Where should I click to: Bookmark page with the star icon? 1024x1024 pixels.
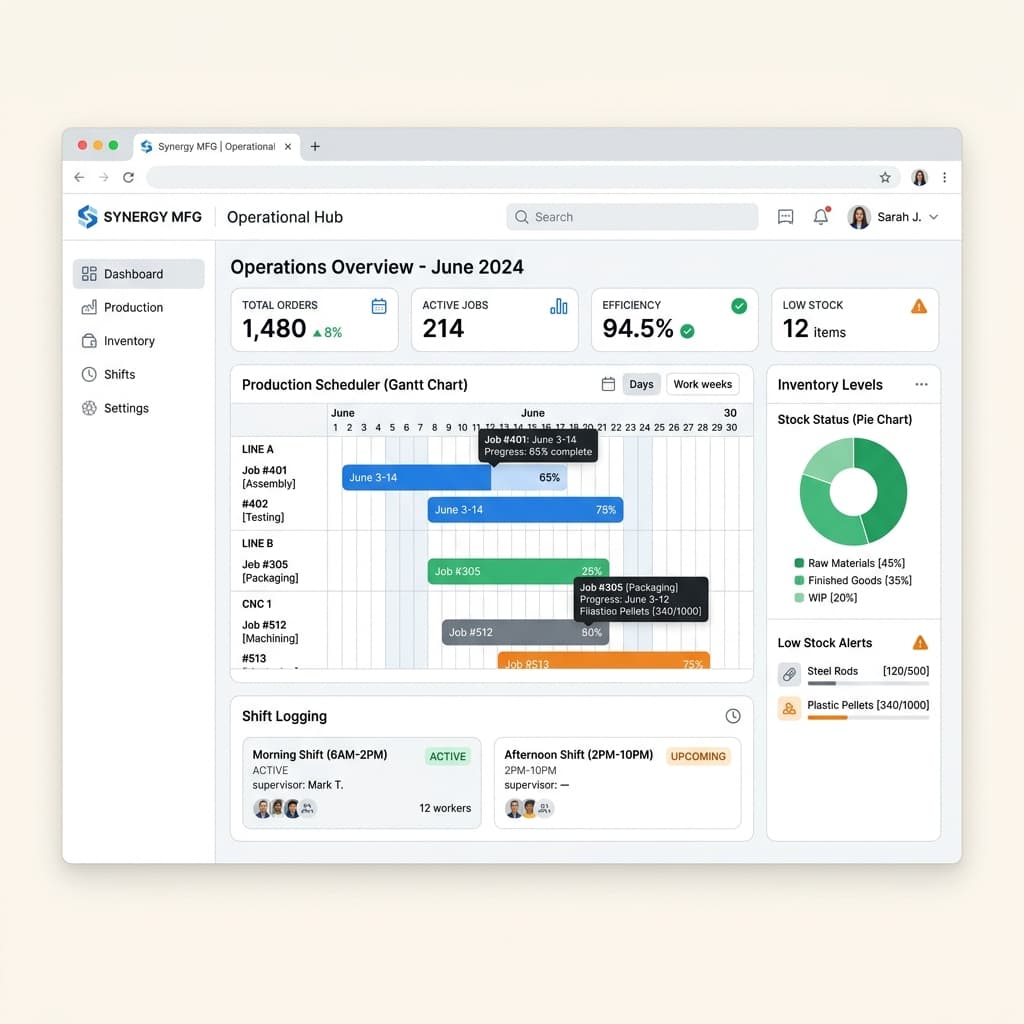tap(885, 177)
